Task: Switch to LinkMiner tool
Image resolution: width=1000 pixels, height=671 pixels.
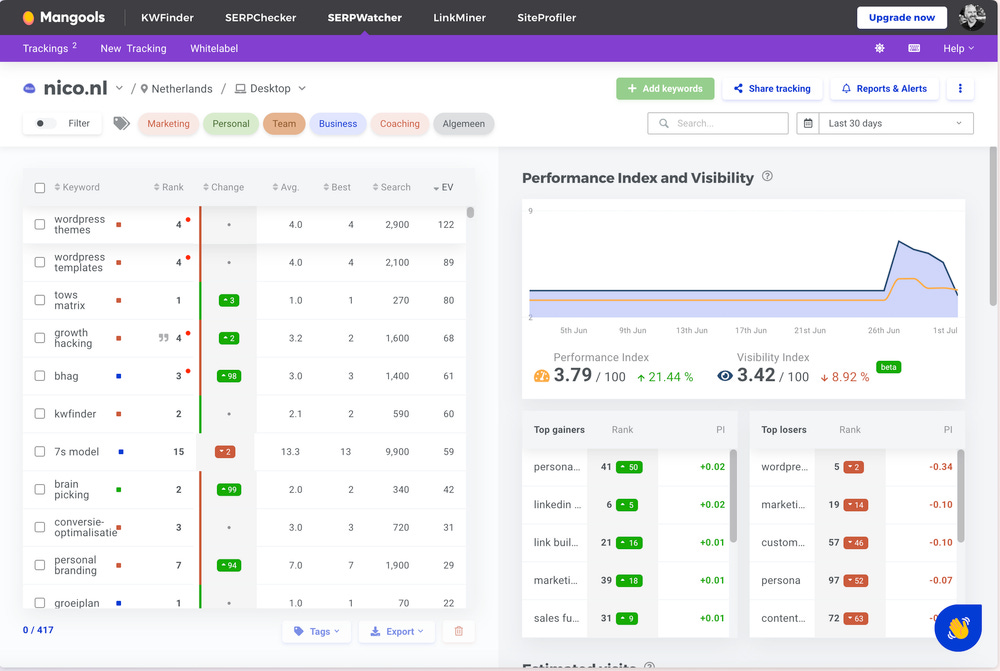Action: pyautogui.click(x=459, y=18)
